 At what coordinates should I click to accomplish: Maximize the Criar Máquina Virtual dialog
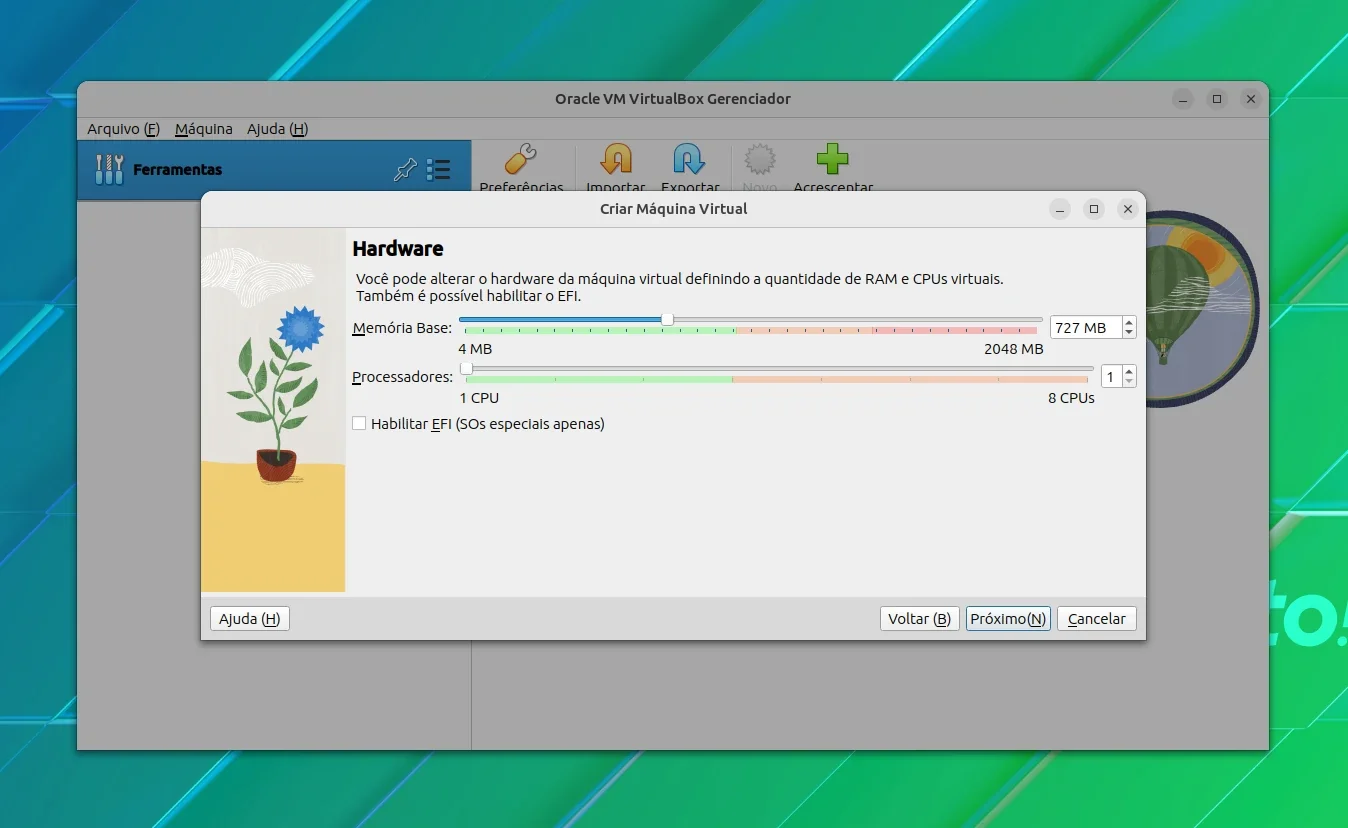pos(1094,209)
